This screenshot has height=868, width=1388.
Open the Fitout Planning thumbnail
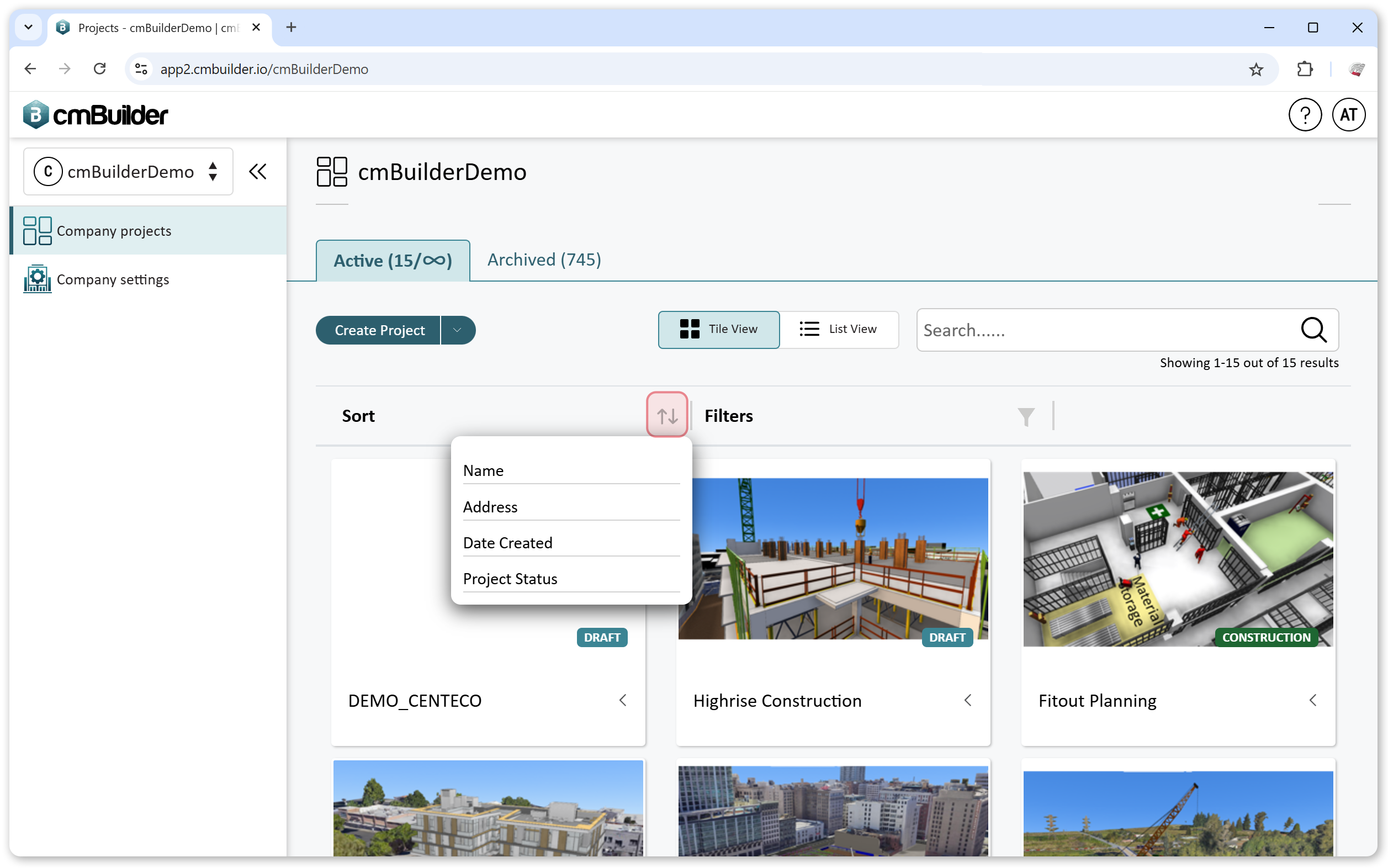click(x=1178, y=559)
